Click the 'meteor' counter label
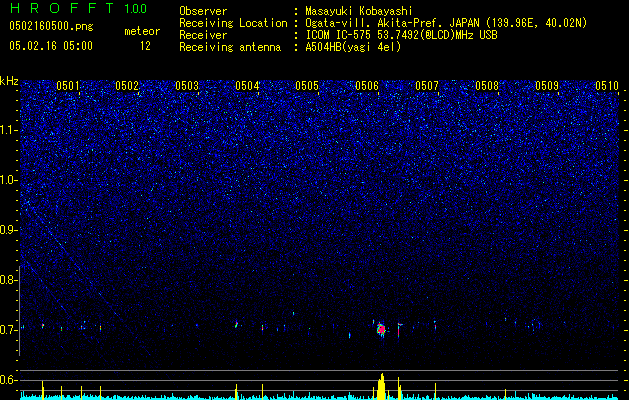This screenshot has height=400, width=629. pos(142,31)
